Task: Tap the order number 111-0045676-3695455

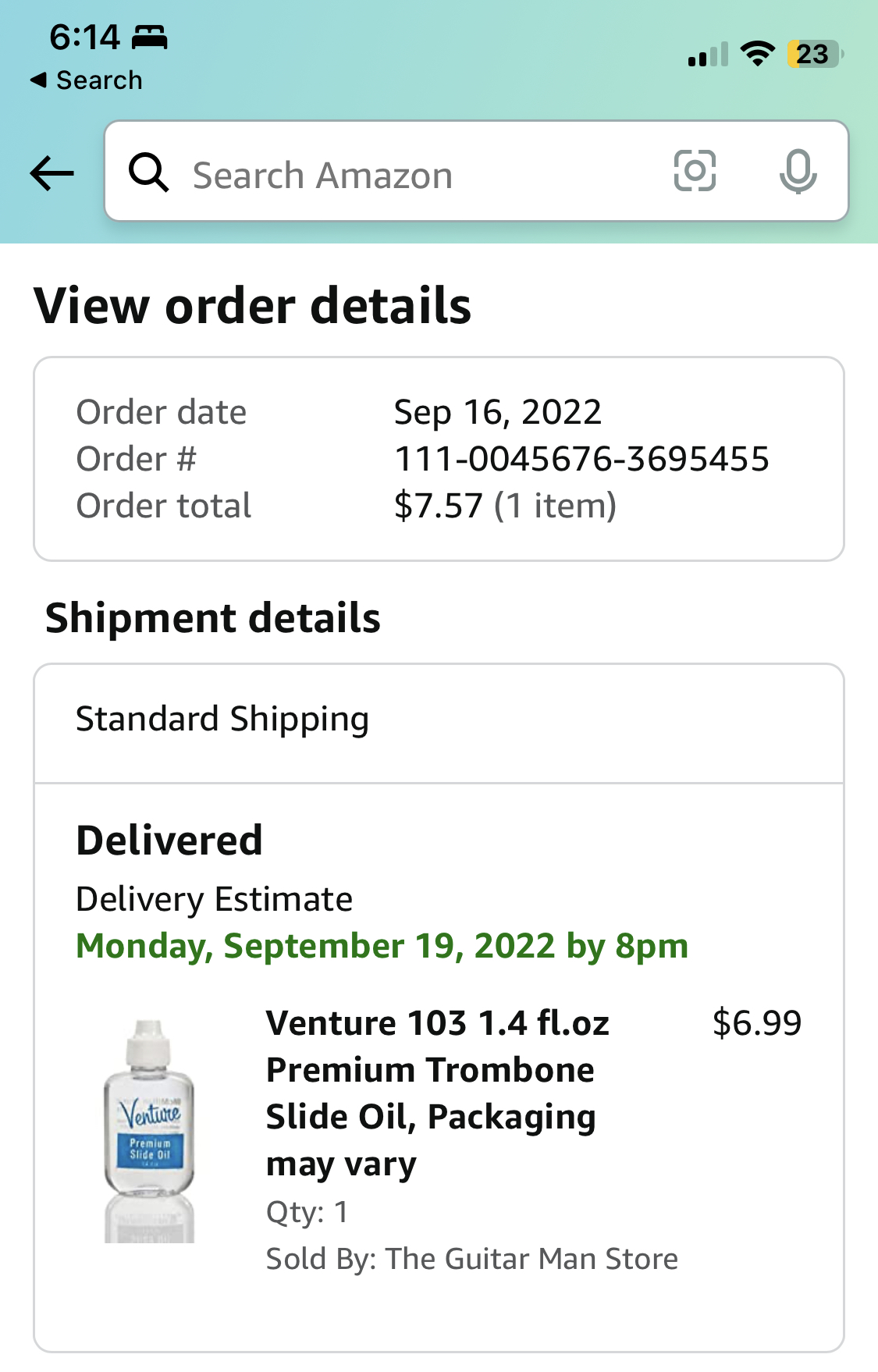Action: pyautogui.click(x=581, y=459)
